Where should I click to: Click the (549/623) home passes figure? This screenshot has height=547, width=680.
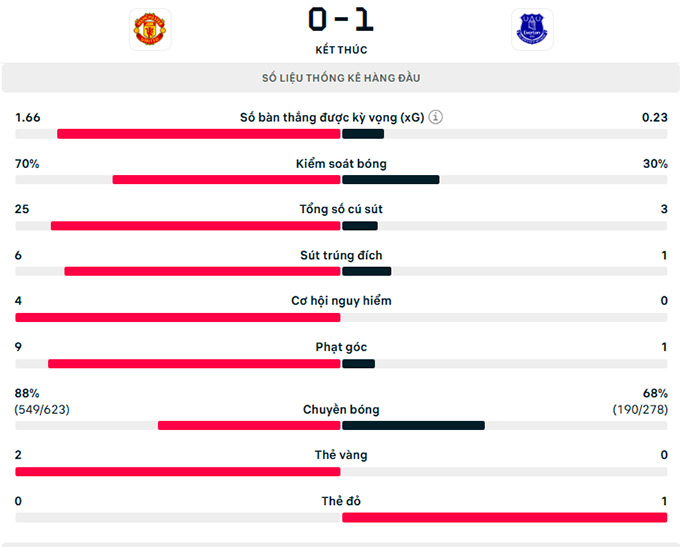click(42, 410)
